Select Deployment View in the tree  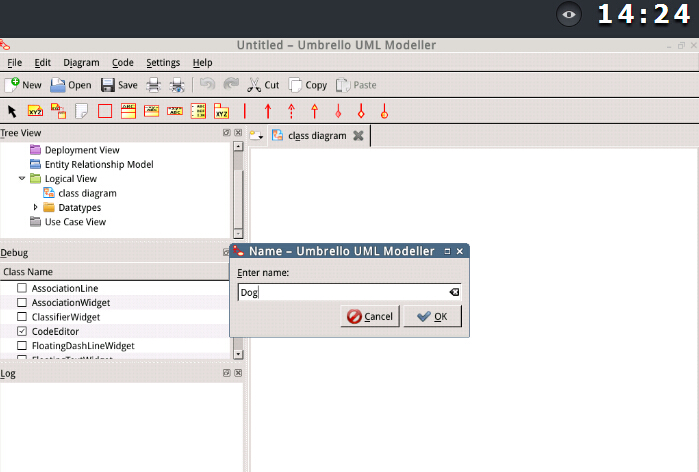82,150
